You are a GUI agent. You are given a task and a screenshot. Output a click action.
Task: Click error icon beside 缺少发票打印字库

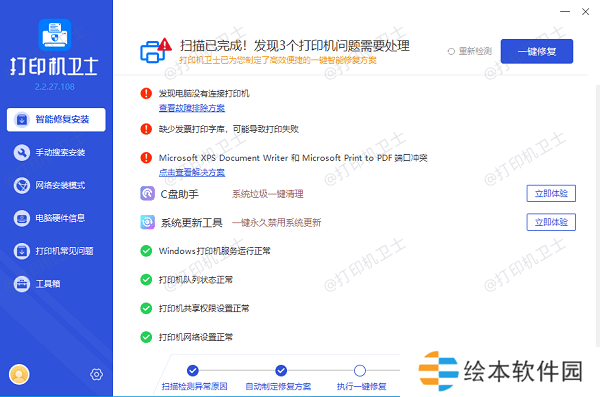(146, 129)
